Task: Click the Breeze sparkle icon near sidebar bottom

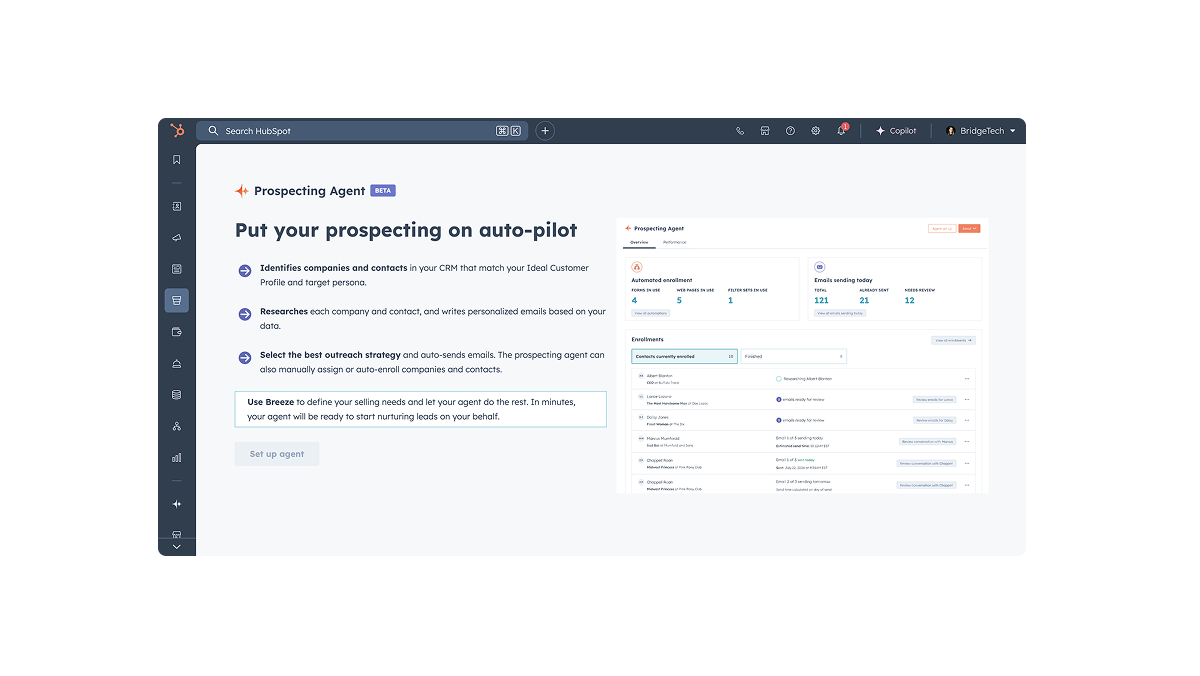Action: click(176, 504)
